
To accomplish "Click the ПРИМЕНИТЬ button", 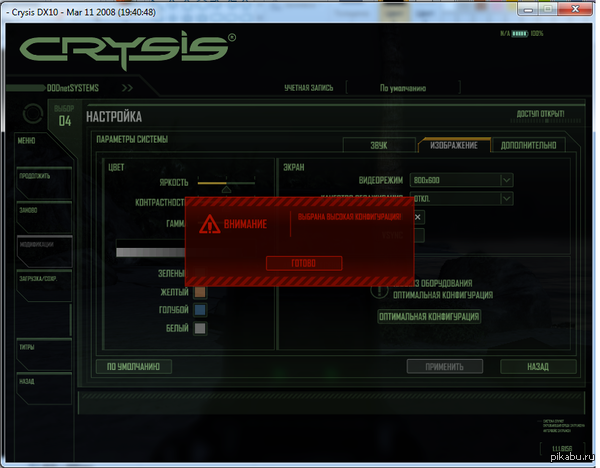I will point(444,366).
